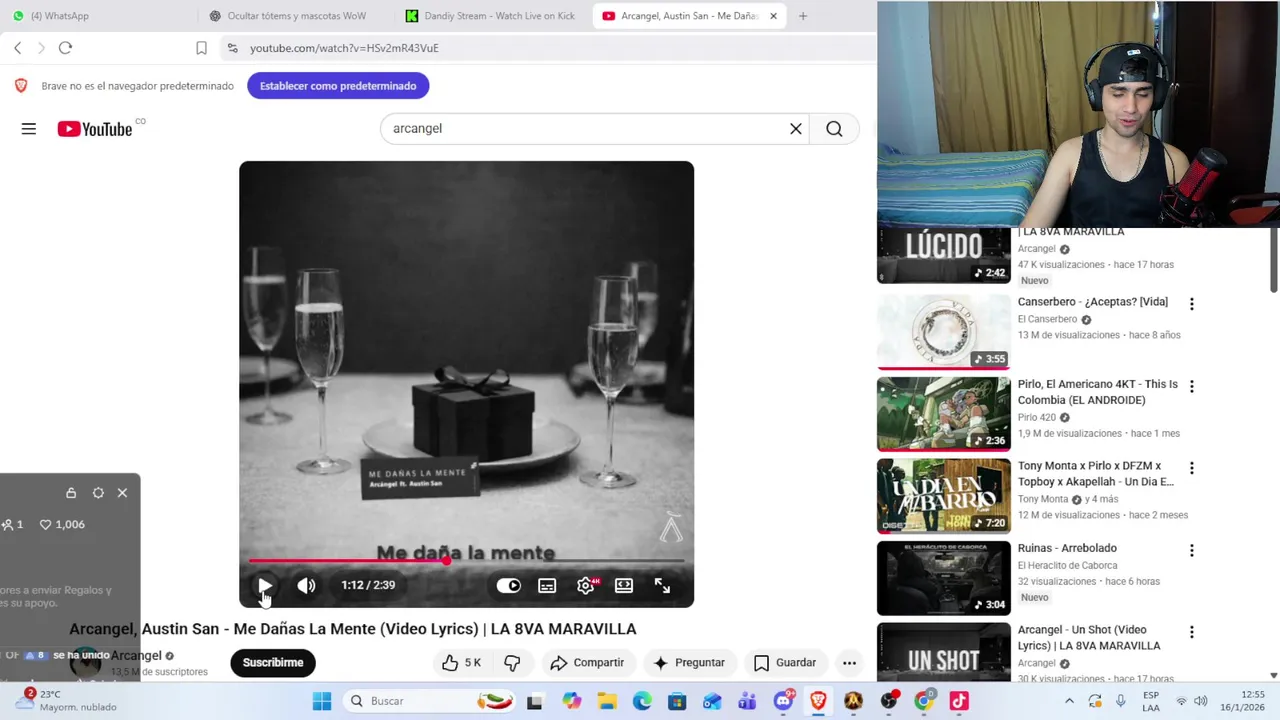Open Brave browser taskbar icon
This screenshot has width=1280, height=720.
[x=818, y=701]
